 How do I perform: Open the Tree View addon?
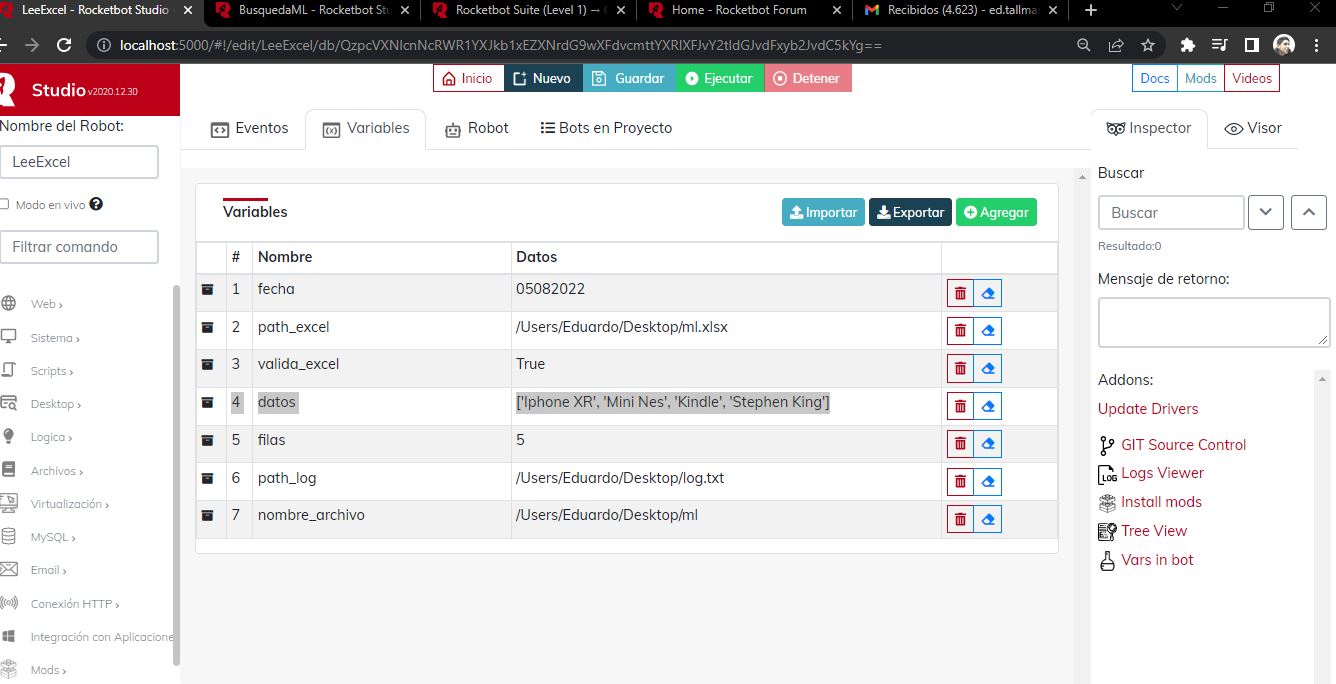coord(1154,530)
